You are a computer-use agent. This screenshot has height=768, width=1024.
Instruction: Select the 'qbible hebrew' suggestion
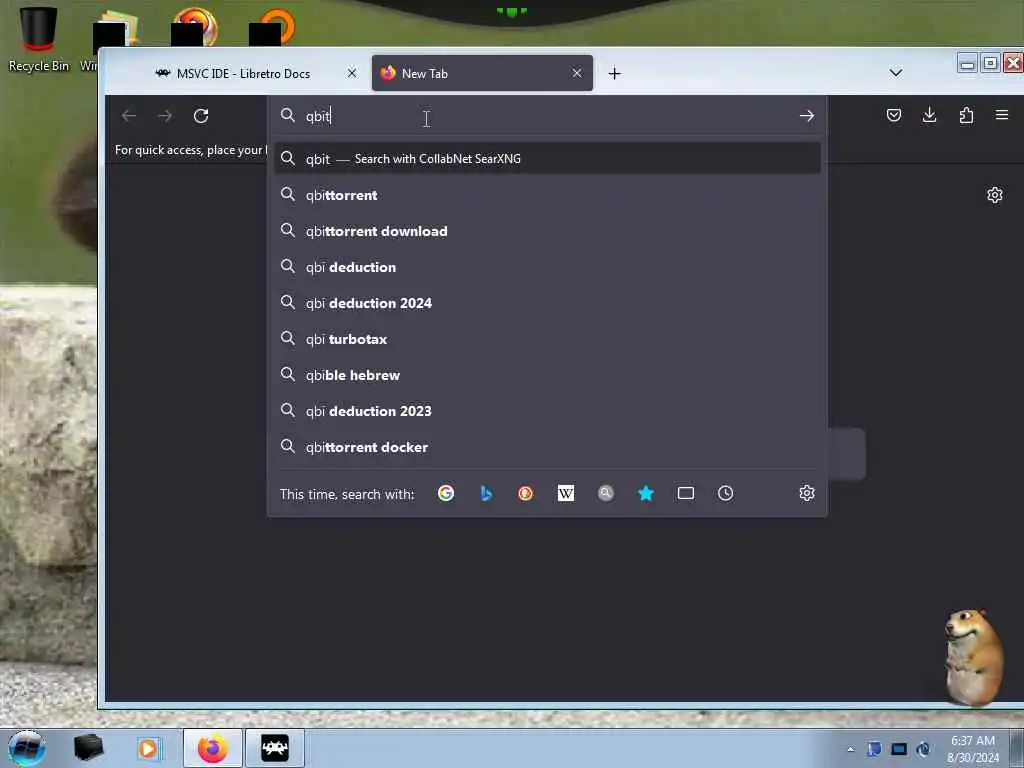tap(547, 374)
